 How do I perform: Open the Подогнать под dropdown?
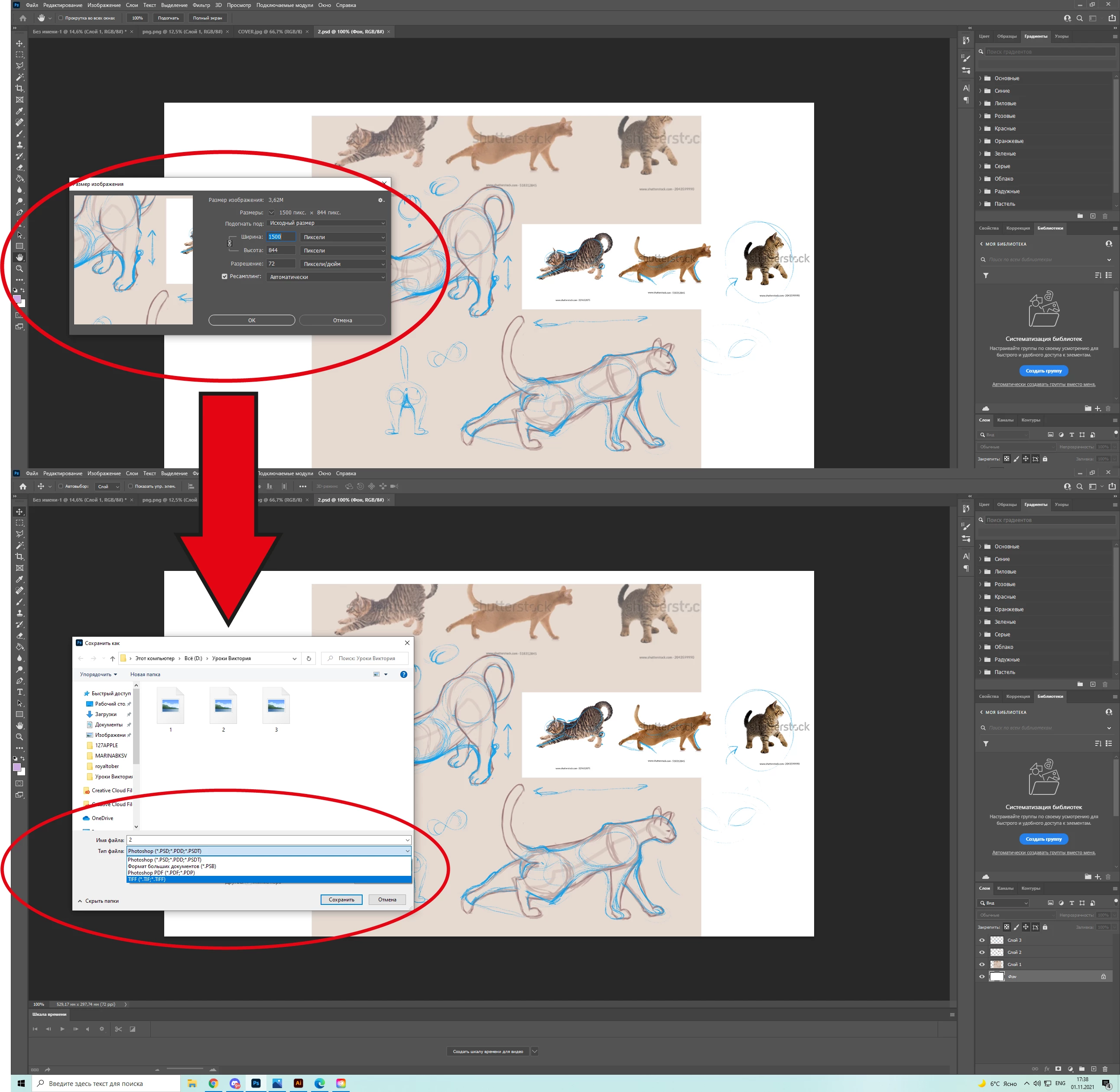(327, 223)
